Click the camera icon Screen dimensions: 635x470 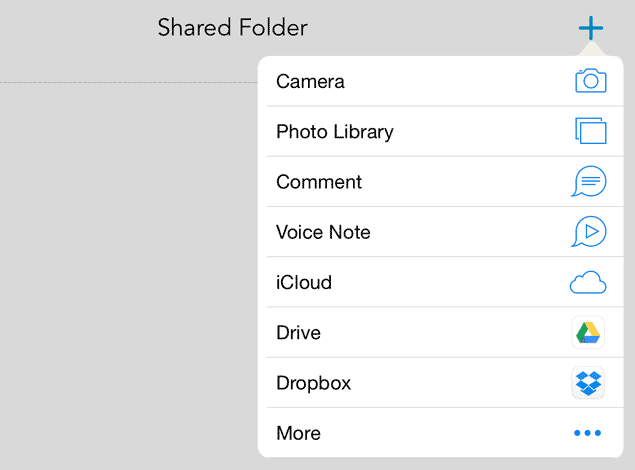590,81
